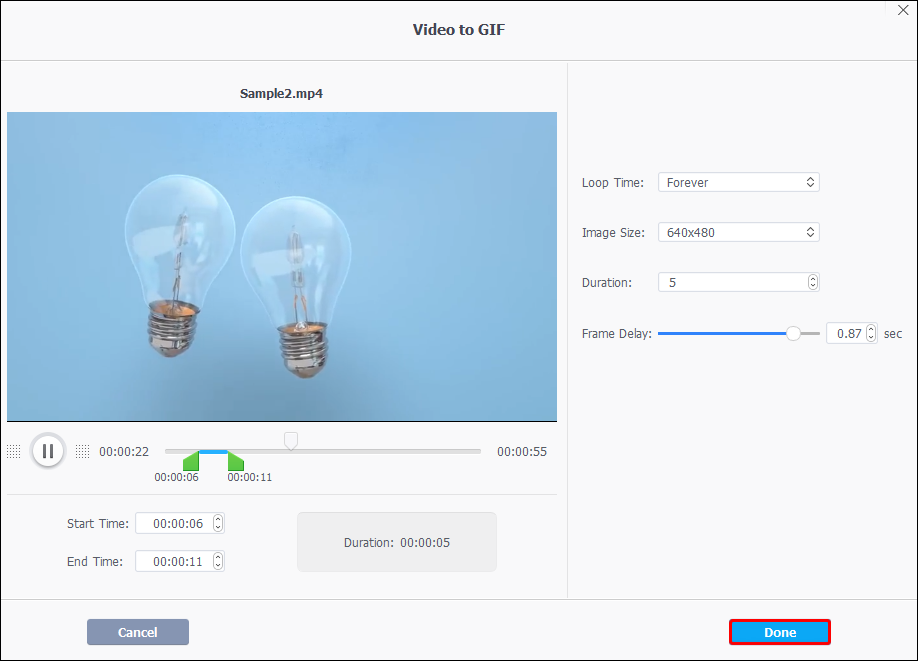918x661 pixels.
Task: Close the Video to GIF dialog
Action: [903, 11]
